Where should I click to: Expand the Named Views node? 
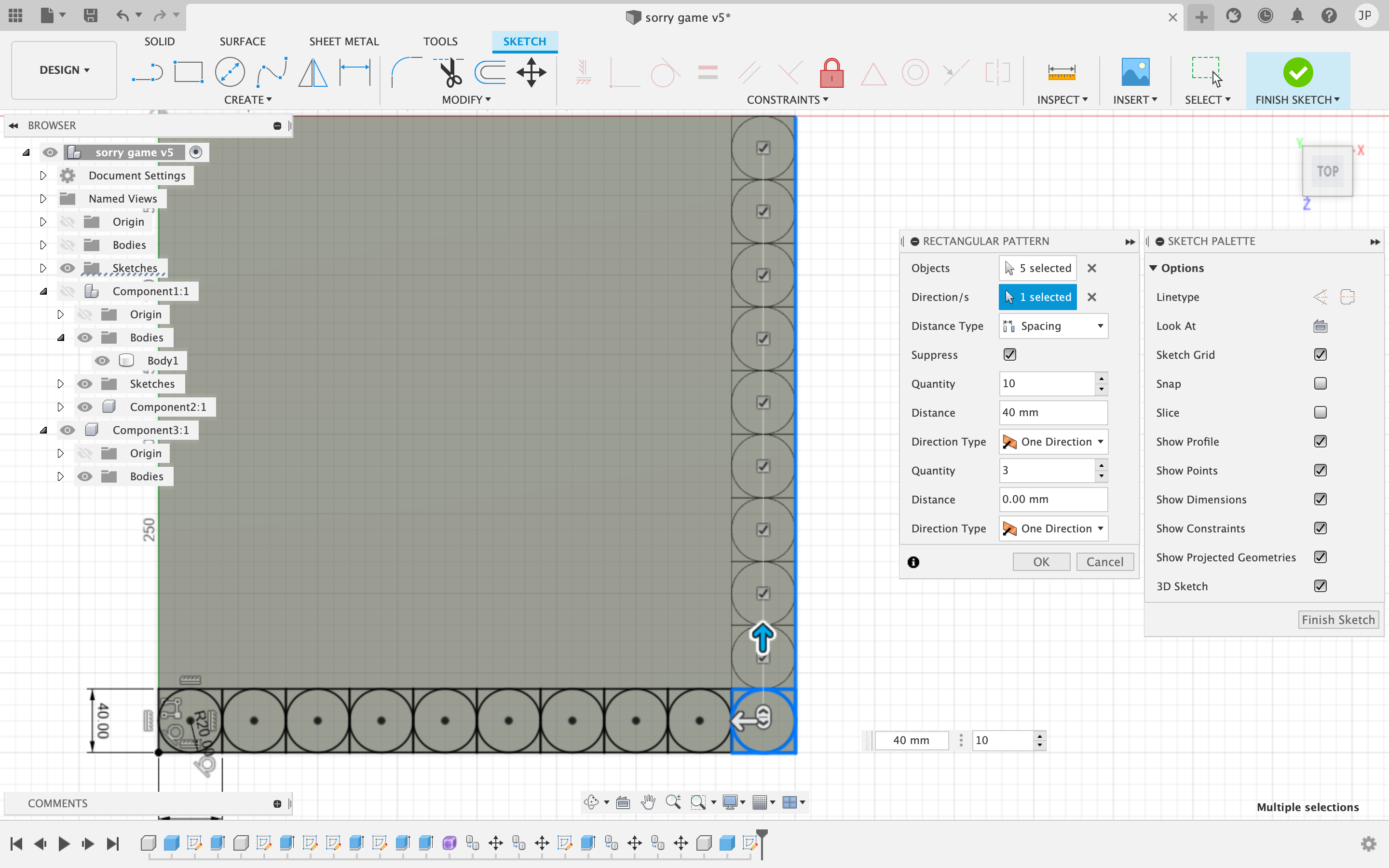[43, 199]
